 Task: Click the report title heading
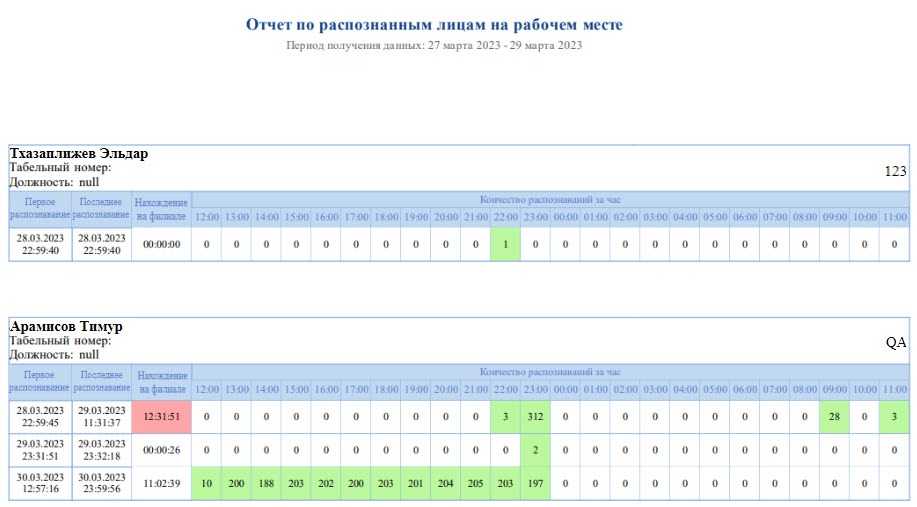point(434,23)
